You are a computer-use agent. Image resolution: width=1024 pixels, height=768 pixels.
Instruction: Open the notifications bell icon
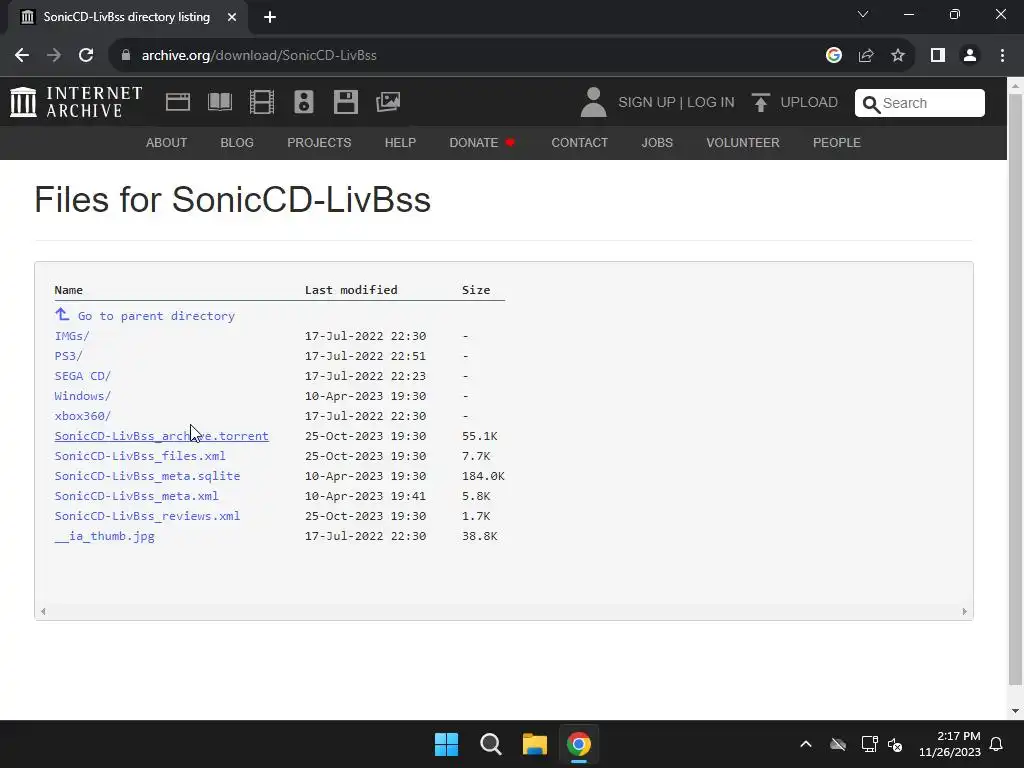(997, 744)
